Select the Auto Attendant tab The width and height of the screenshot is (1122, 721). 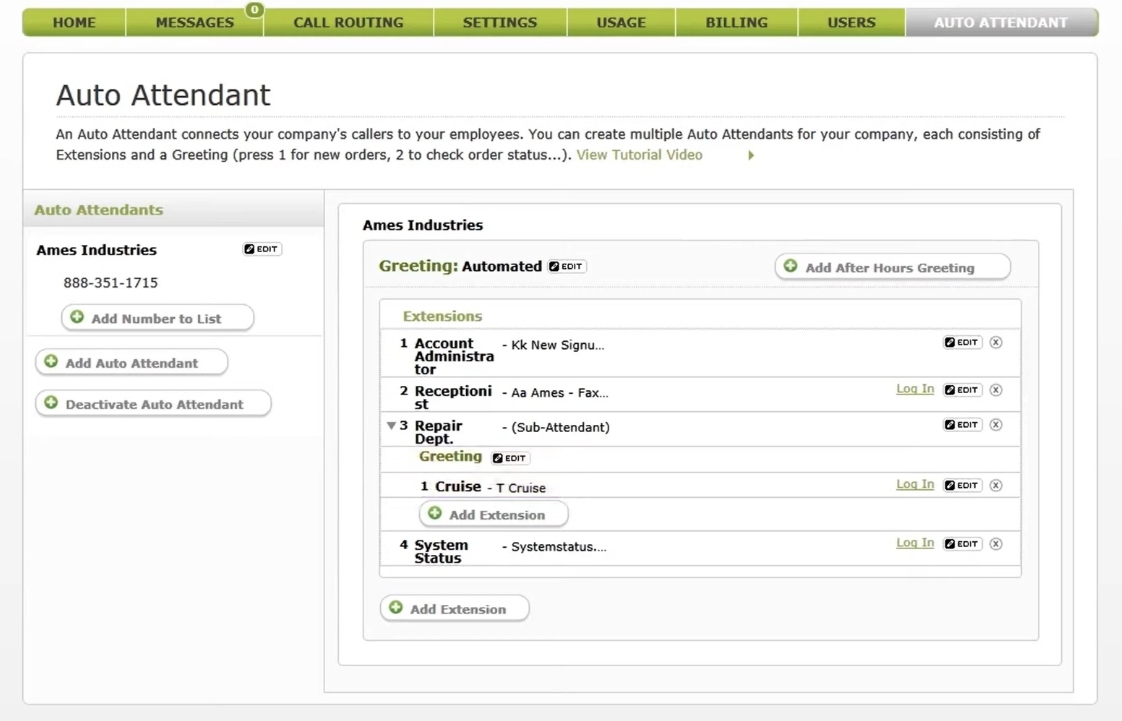pyautogui.click(x=1001, y=22)
